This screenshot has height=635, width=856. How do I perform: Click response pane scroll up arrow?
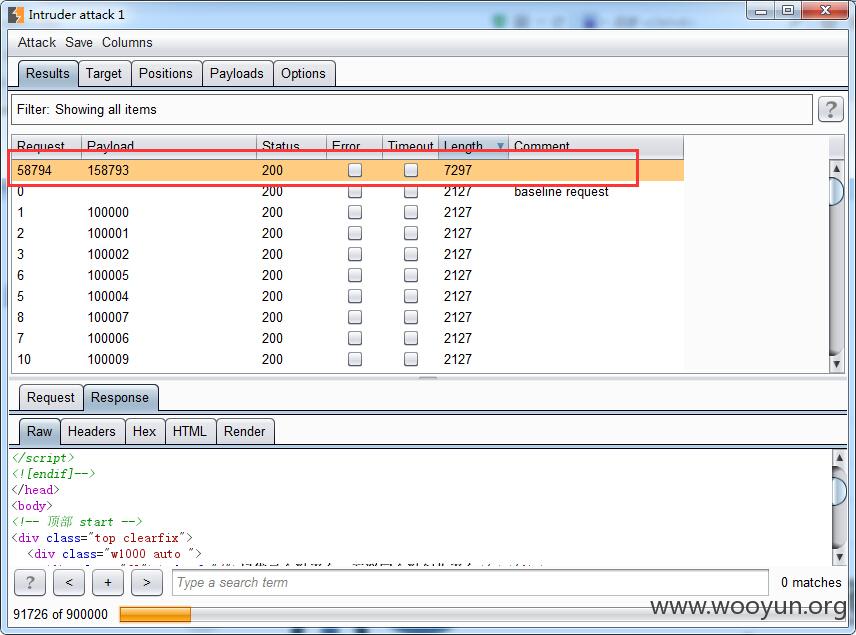point(840,457)
